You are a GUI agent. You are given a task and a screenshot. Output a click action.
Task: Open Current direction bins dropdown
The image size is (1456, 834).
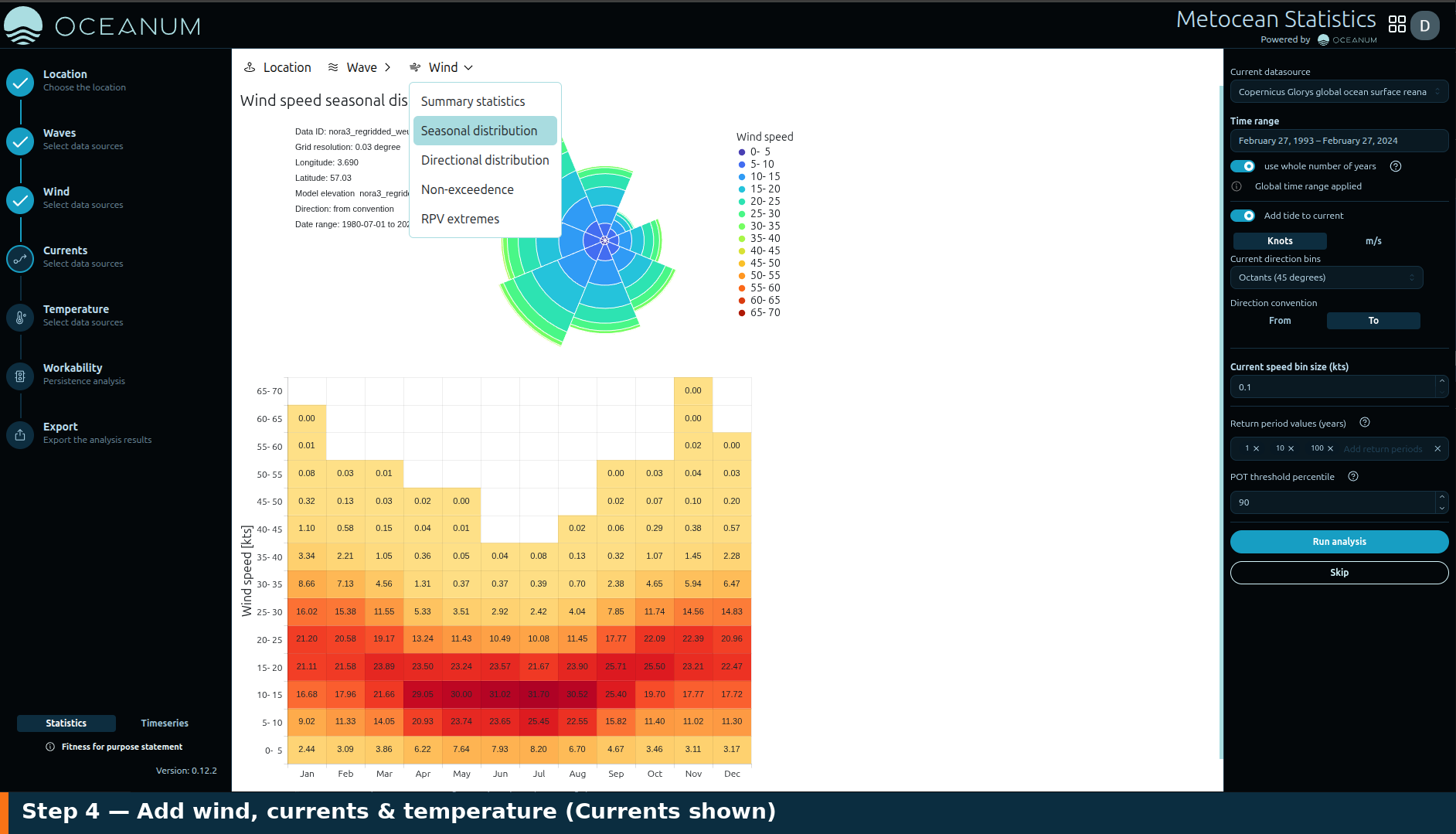(x=1326, y=277)
